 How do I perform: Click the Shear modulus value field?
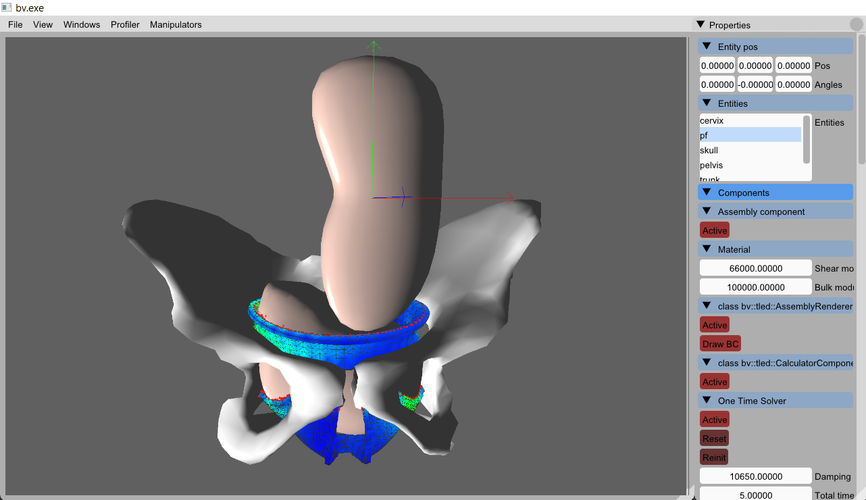pyautogui.click(x=755, y=268)
